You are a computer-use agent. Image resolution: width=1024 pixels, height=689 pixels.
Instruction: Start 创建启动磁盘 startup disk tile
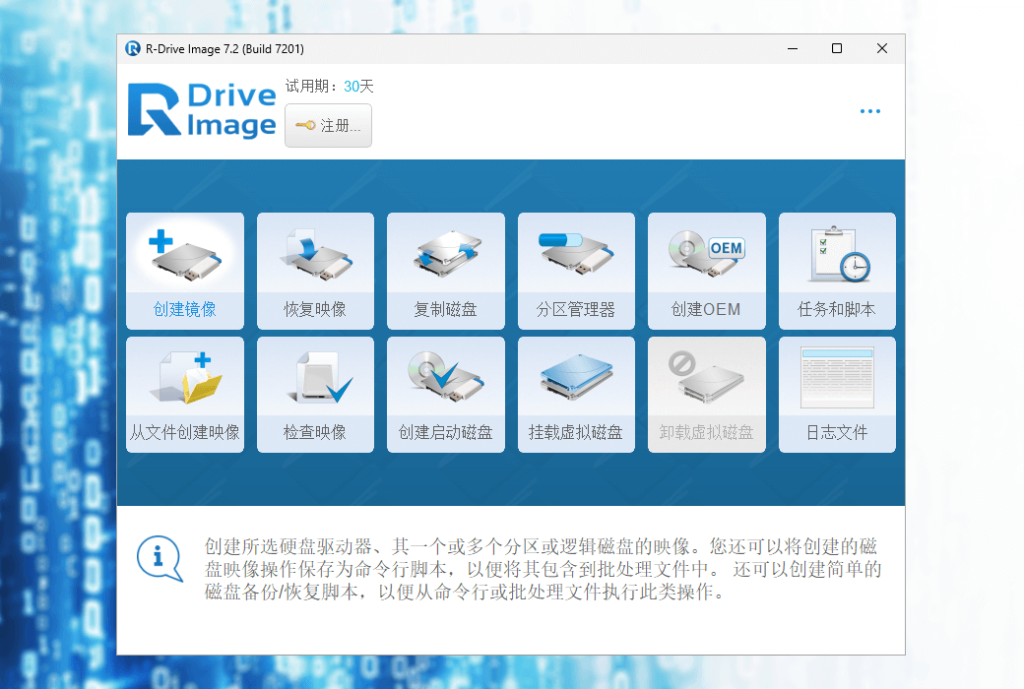tap(445, 394)
